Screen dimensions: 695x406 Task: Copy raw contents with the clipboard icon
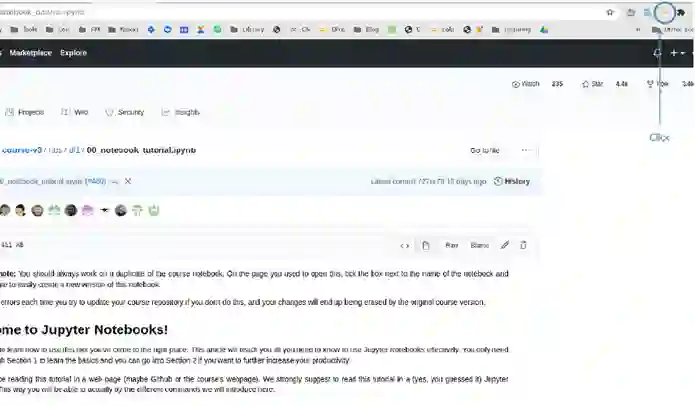pyautogui.click(x=426, y=245)
